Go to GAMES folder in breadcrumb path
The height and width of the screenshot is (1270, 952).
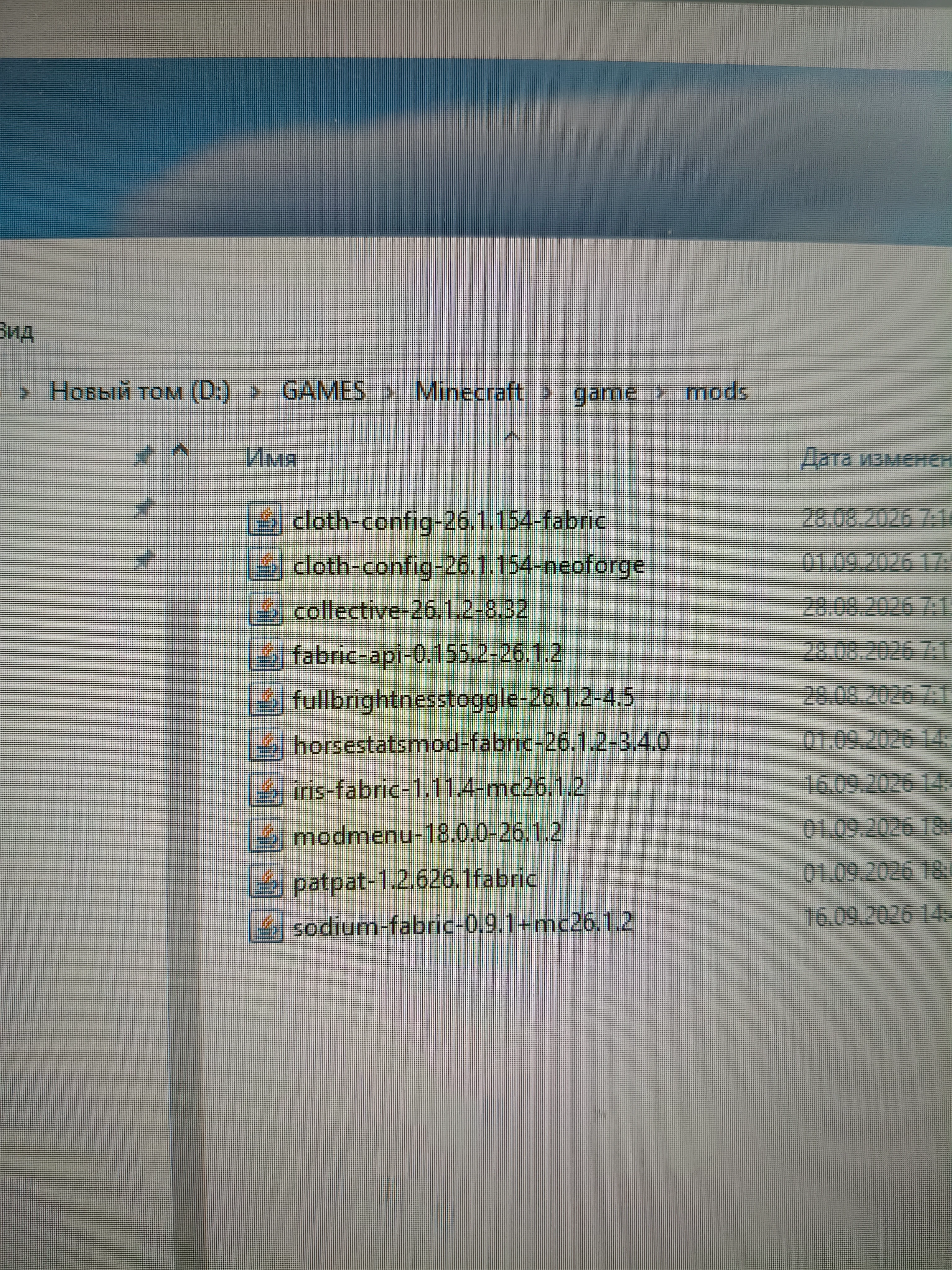point(324,392)
